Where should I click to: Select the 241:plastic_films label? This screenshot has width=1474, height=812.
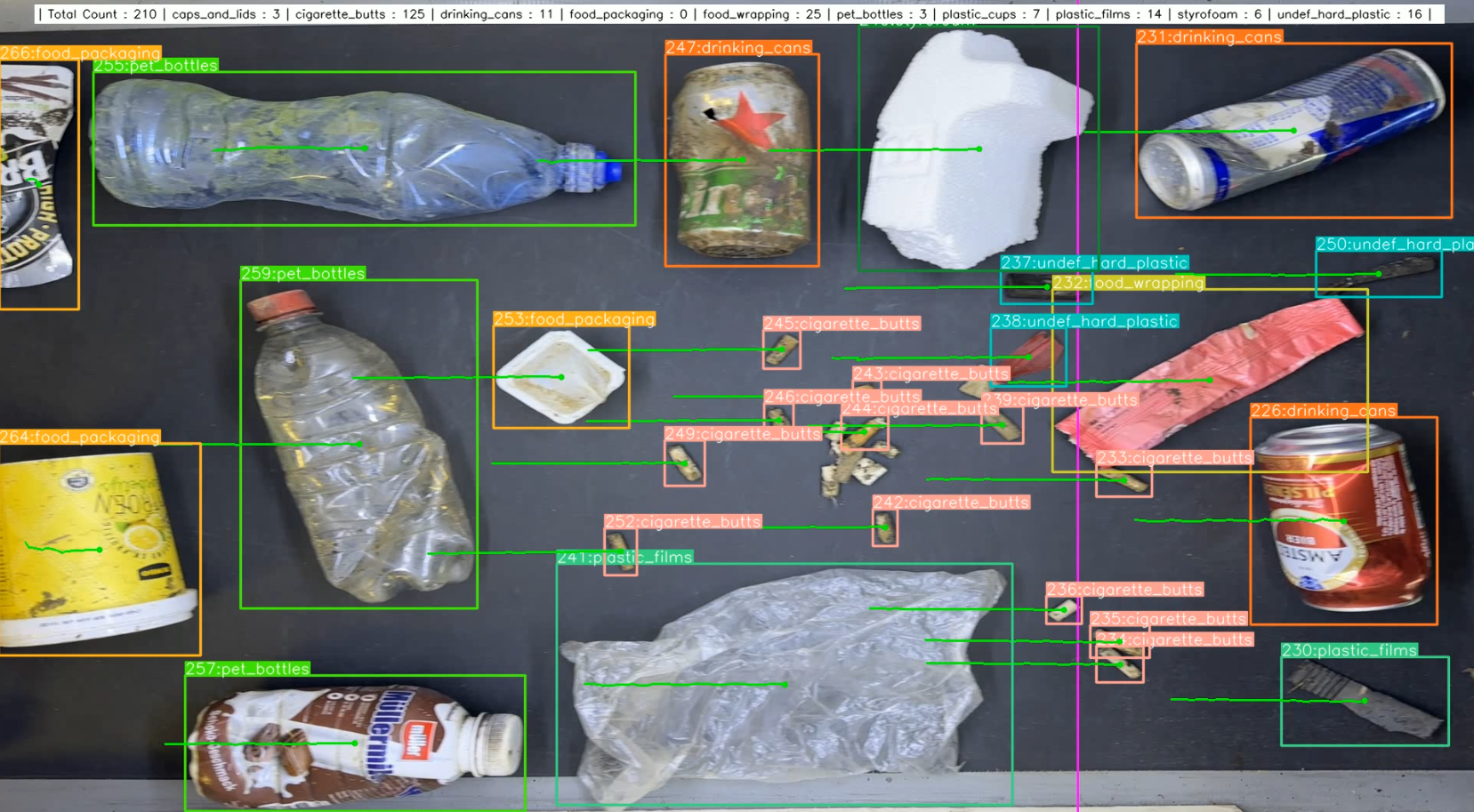click(624, 558)
